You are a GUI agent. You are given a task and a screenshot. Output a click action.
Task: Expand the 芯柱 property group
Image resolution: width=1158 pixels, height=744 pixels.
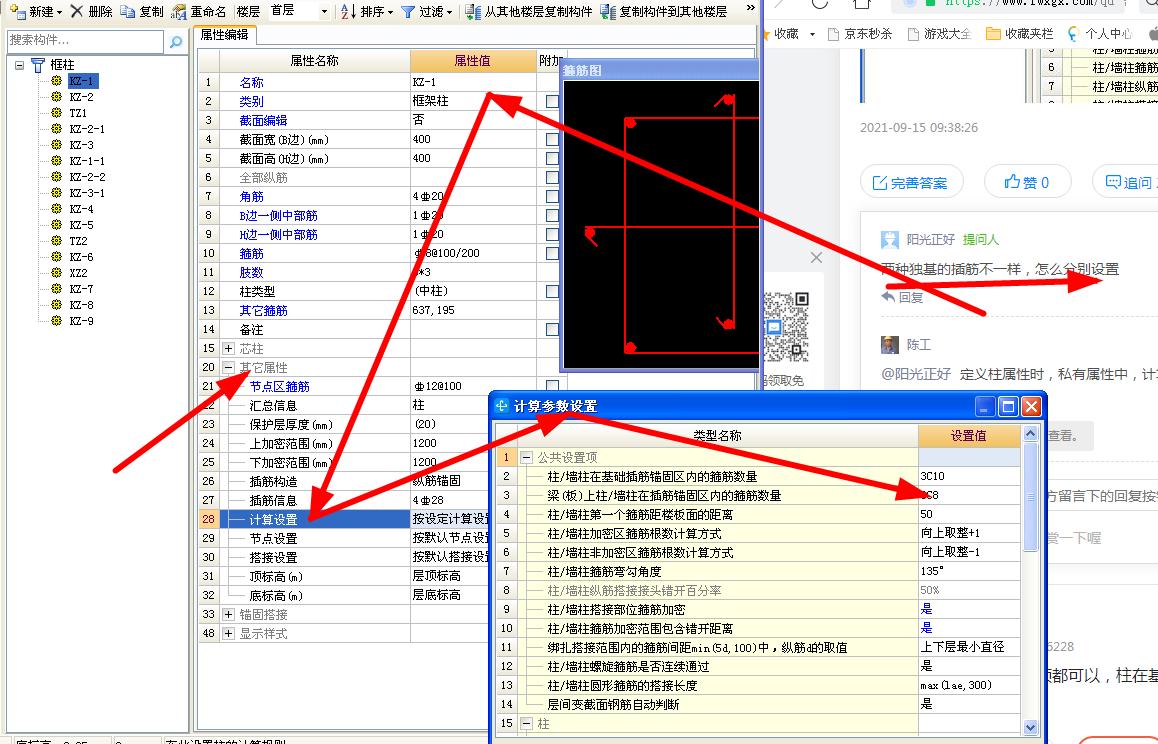point(228,348)
